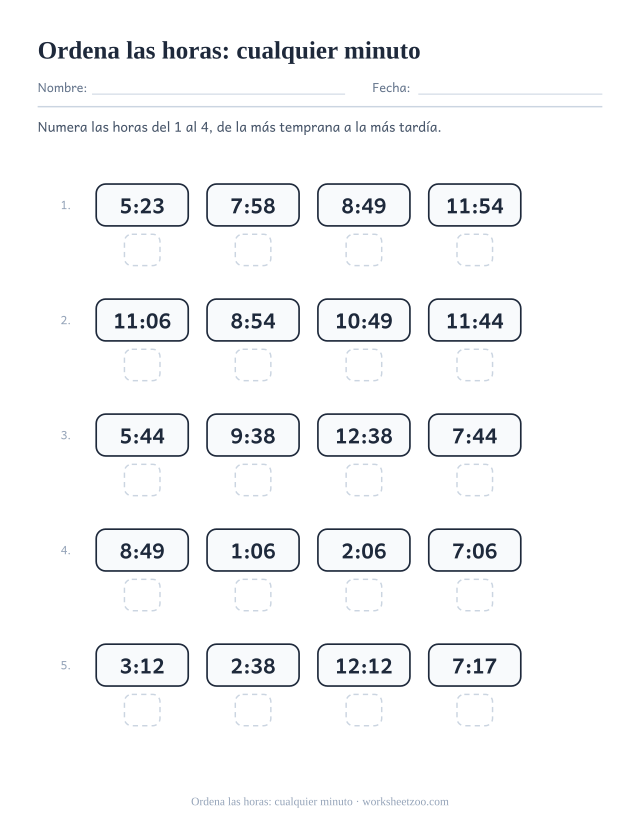640x829 pixels.
Task: Select the 5:23 time box
Action: pos(142,205)
